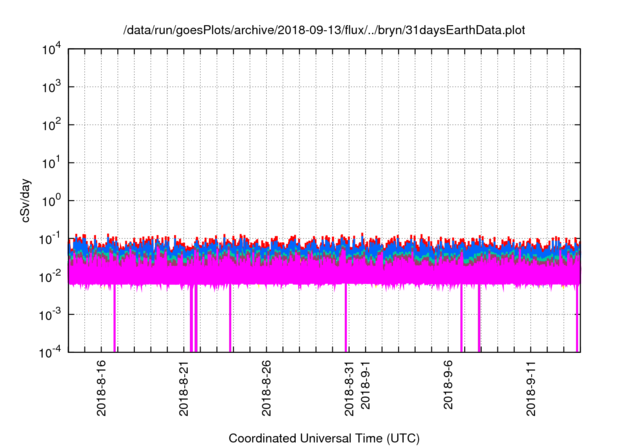Click the 2018-9-11 date label
The height and width of the screenshot is (448, 640).
coord(531,388)
